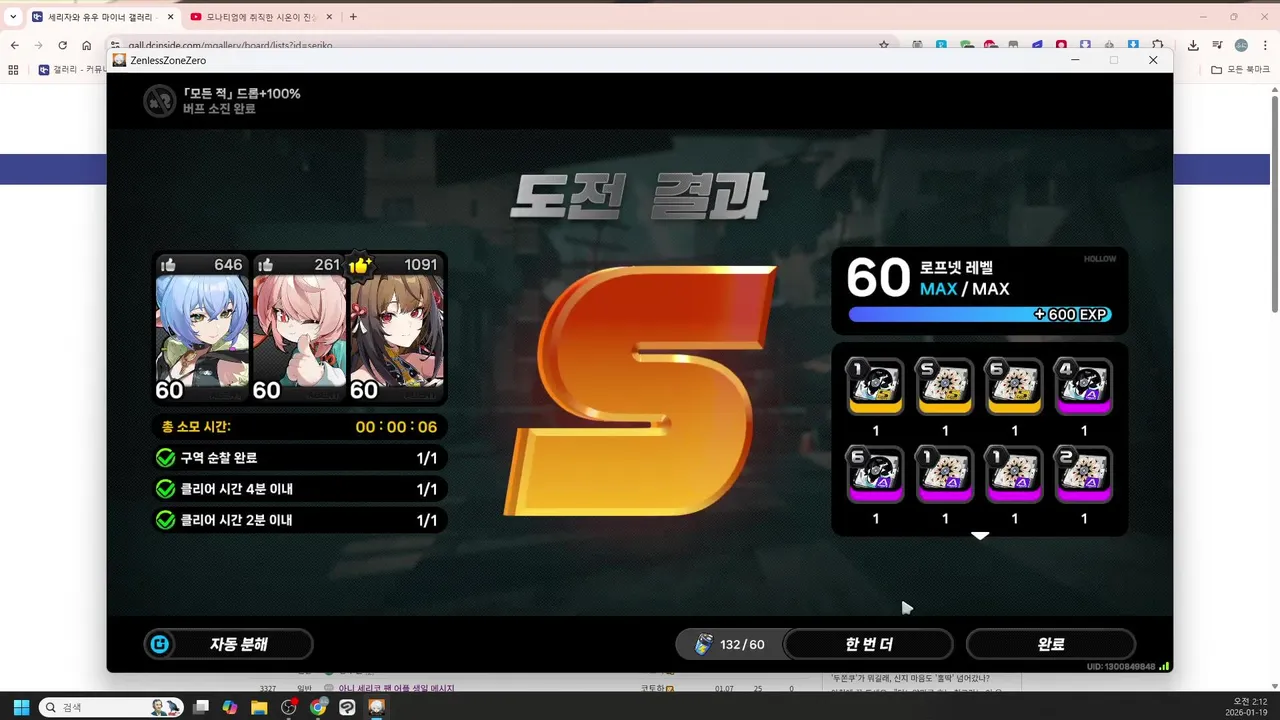Click first gold drive disc reward numbered 1
1280x720 pixels.
click(x=876, y=386)
